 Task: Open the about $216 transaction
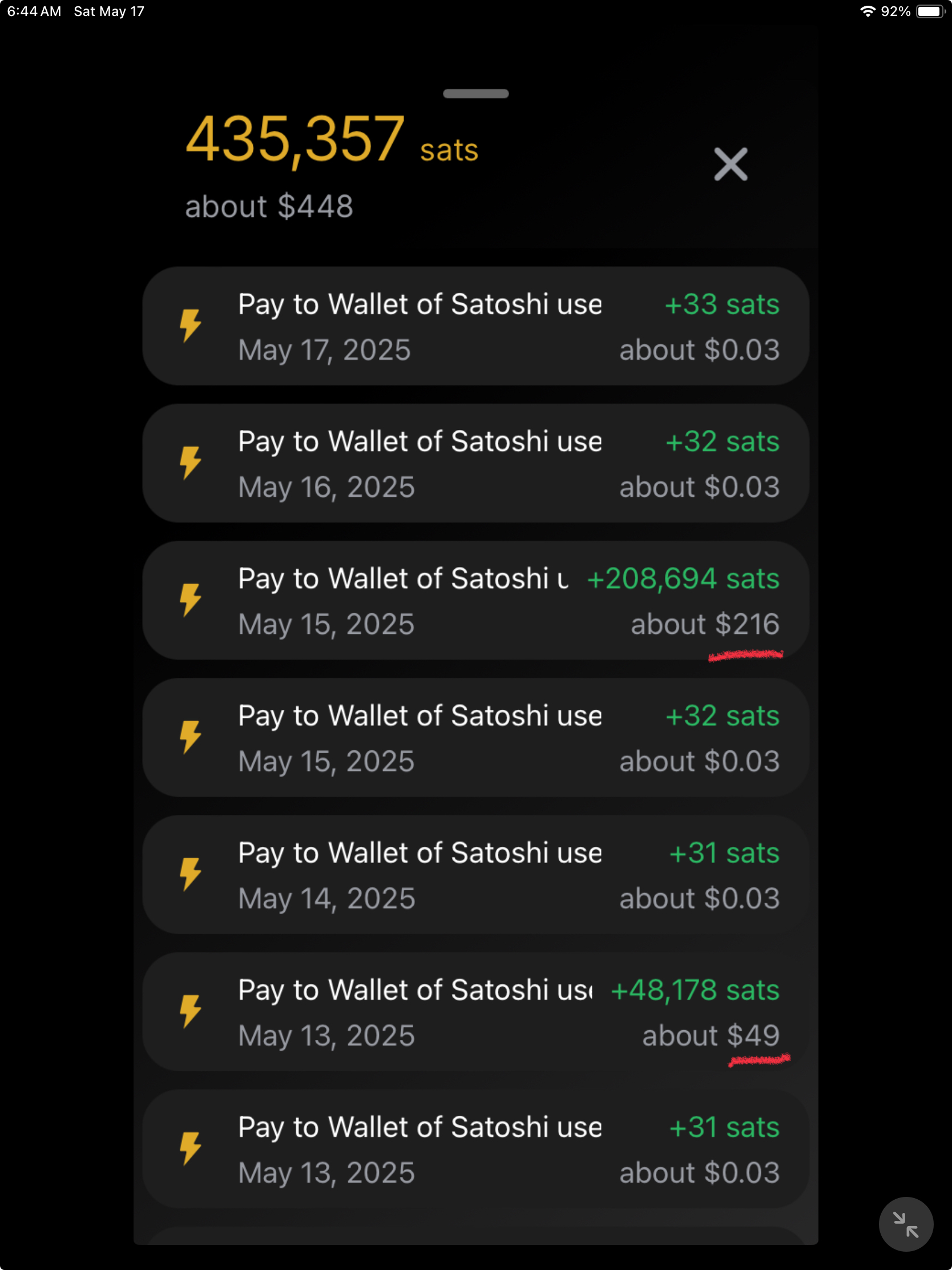point(475,600)
